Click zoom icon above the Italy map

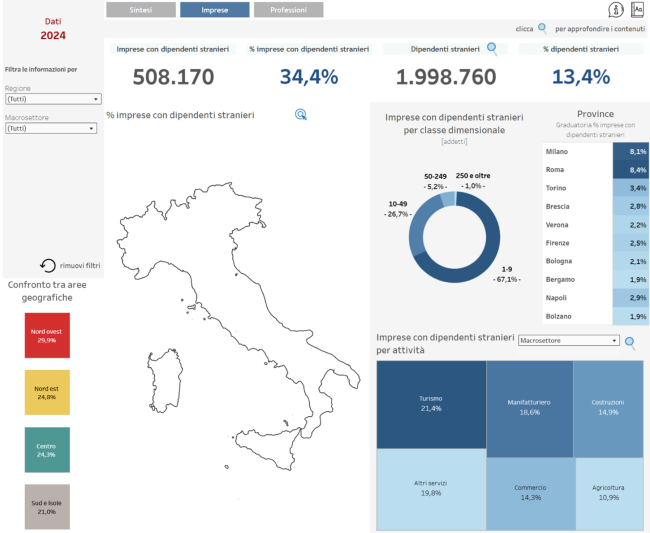click(300, 115)
